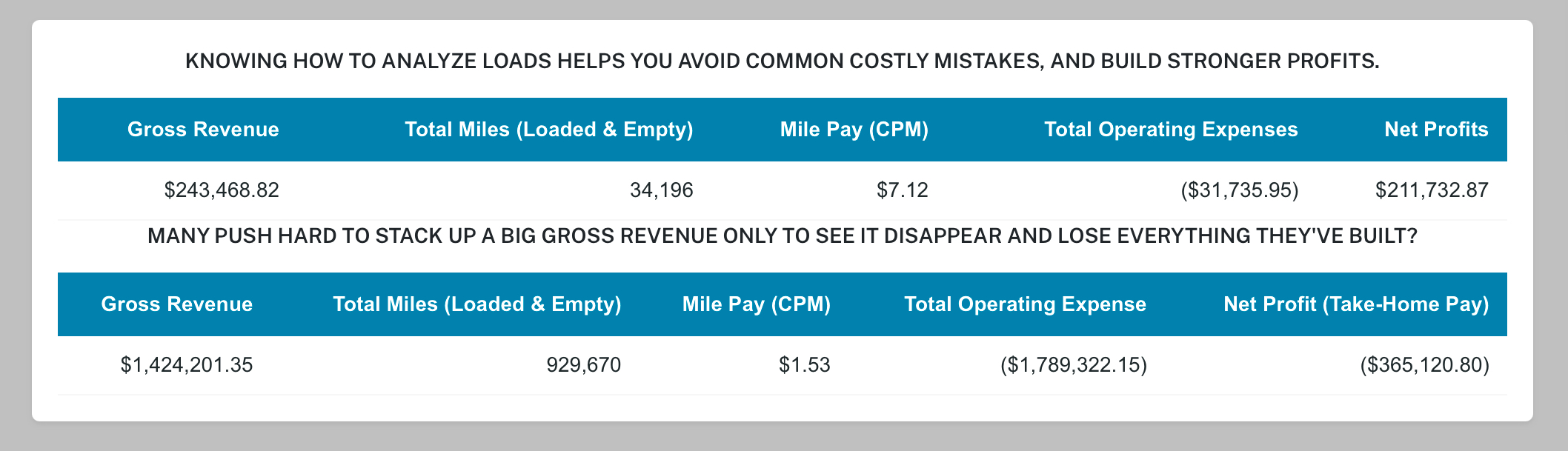Click the "Total Operating Expenses" column header

click(1171, 130)
